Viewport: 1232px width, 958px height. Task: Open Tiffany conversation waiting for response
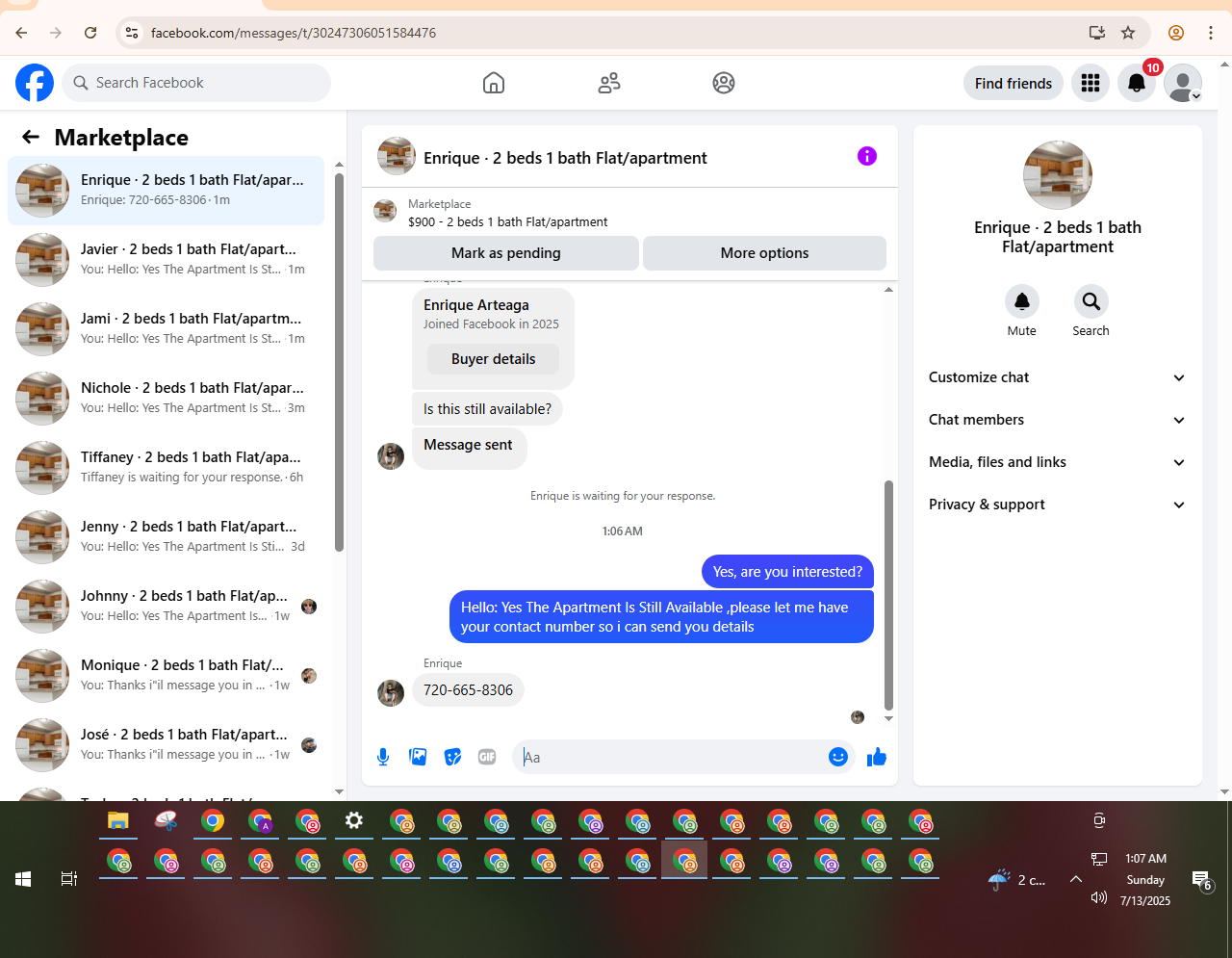(166, 467)
